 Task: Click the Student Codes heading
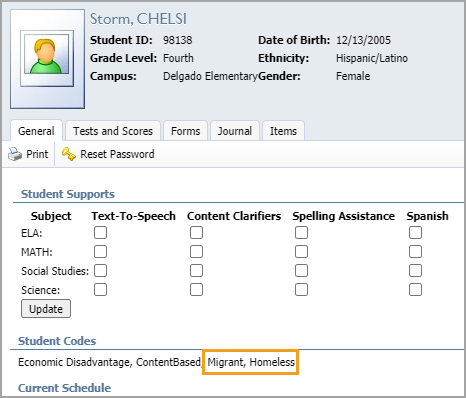(57, 341)
